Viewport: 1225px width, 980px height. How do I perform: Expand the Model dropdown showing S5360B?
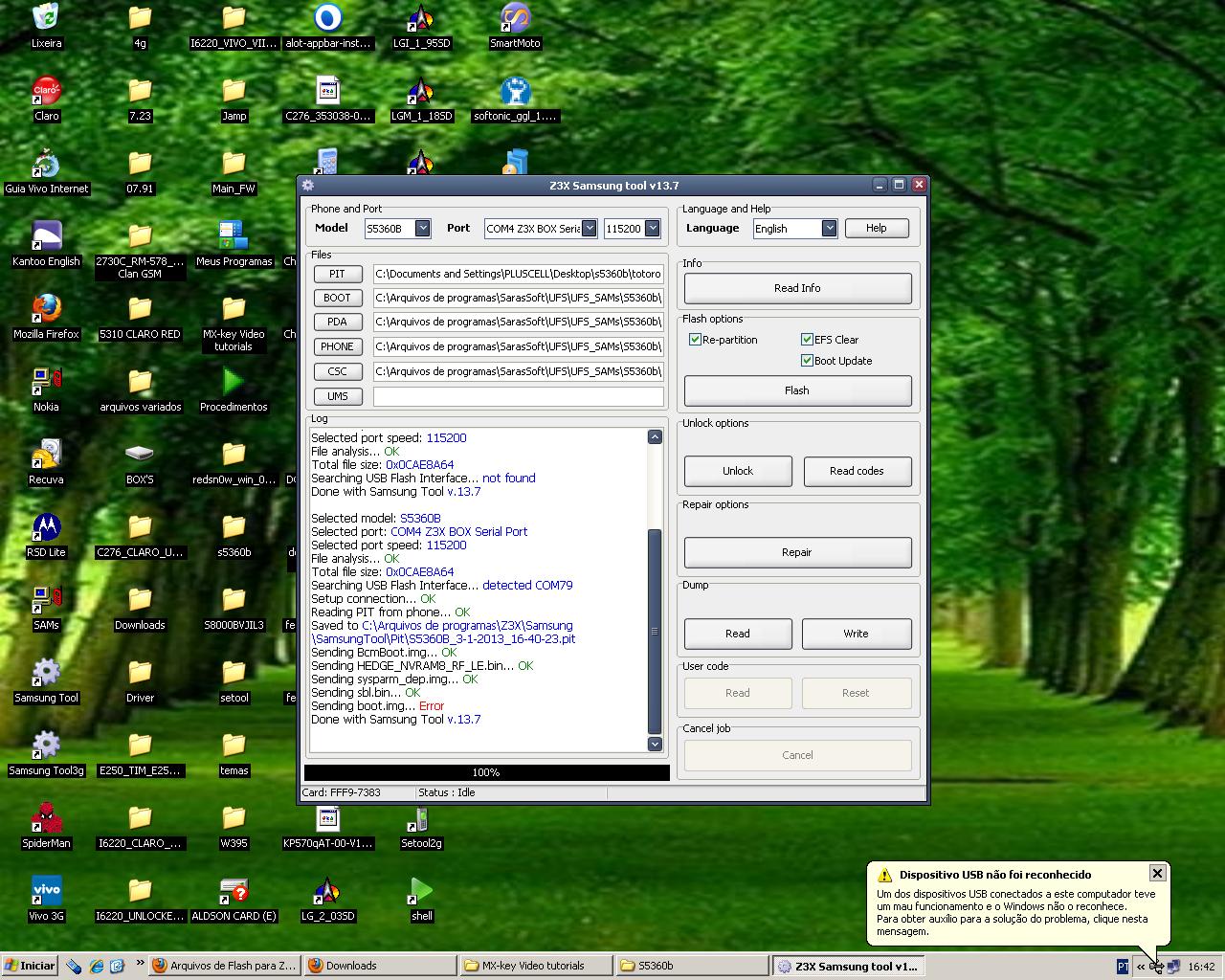coord(422,228)
